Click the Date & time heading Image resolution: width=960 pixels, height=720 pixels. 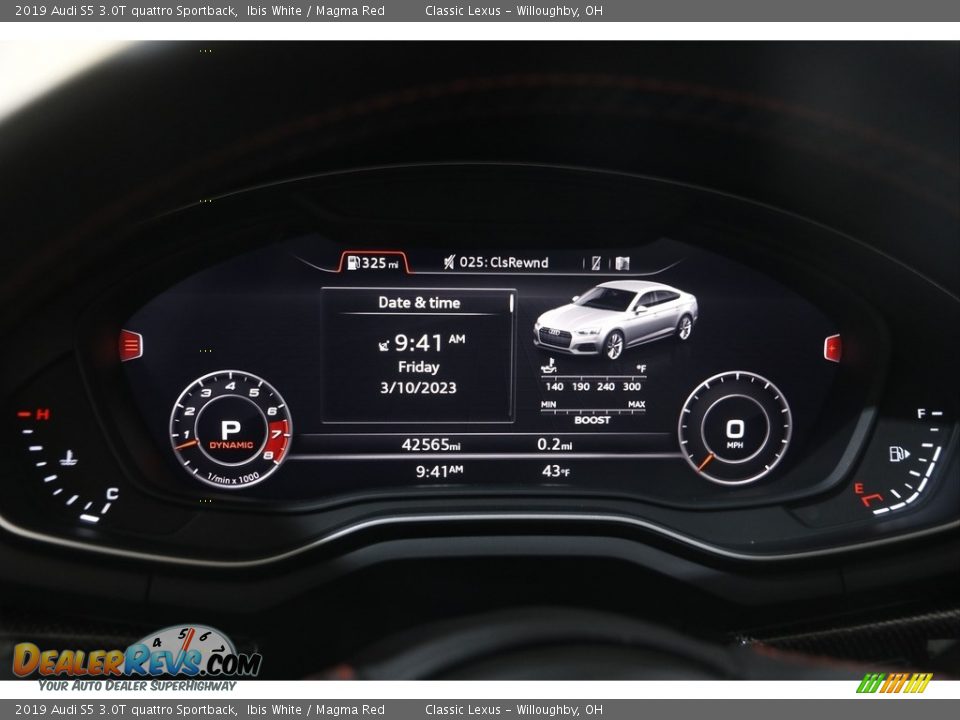pyautogui.click(x=419, y=302)
